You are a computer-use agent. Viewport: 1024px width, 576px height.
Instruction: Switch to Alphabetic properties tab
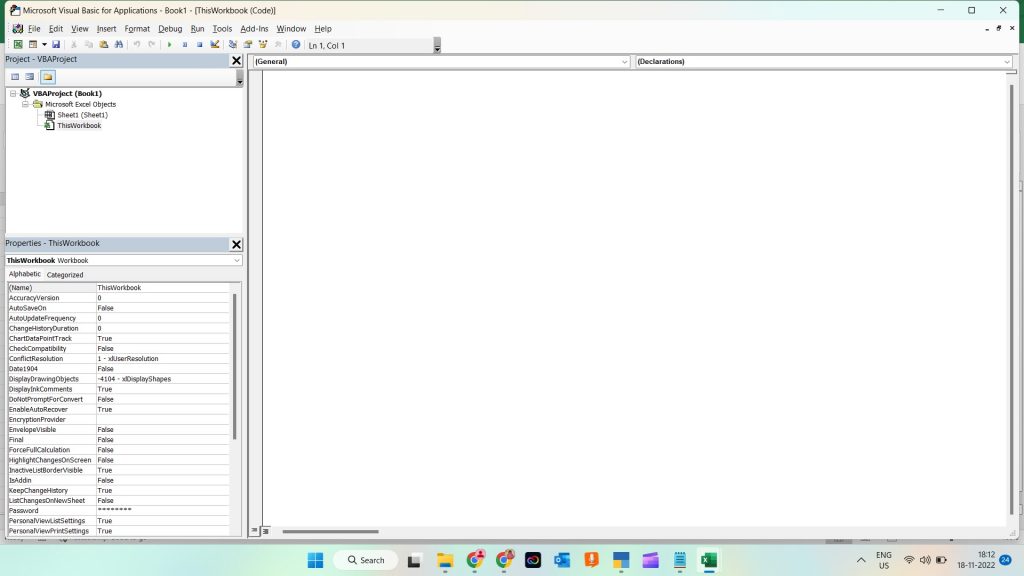click(25, 274)
